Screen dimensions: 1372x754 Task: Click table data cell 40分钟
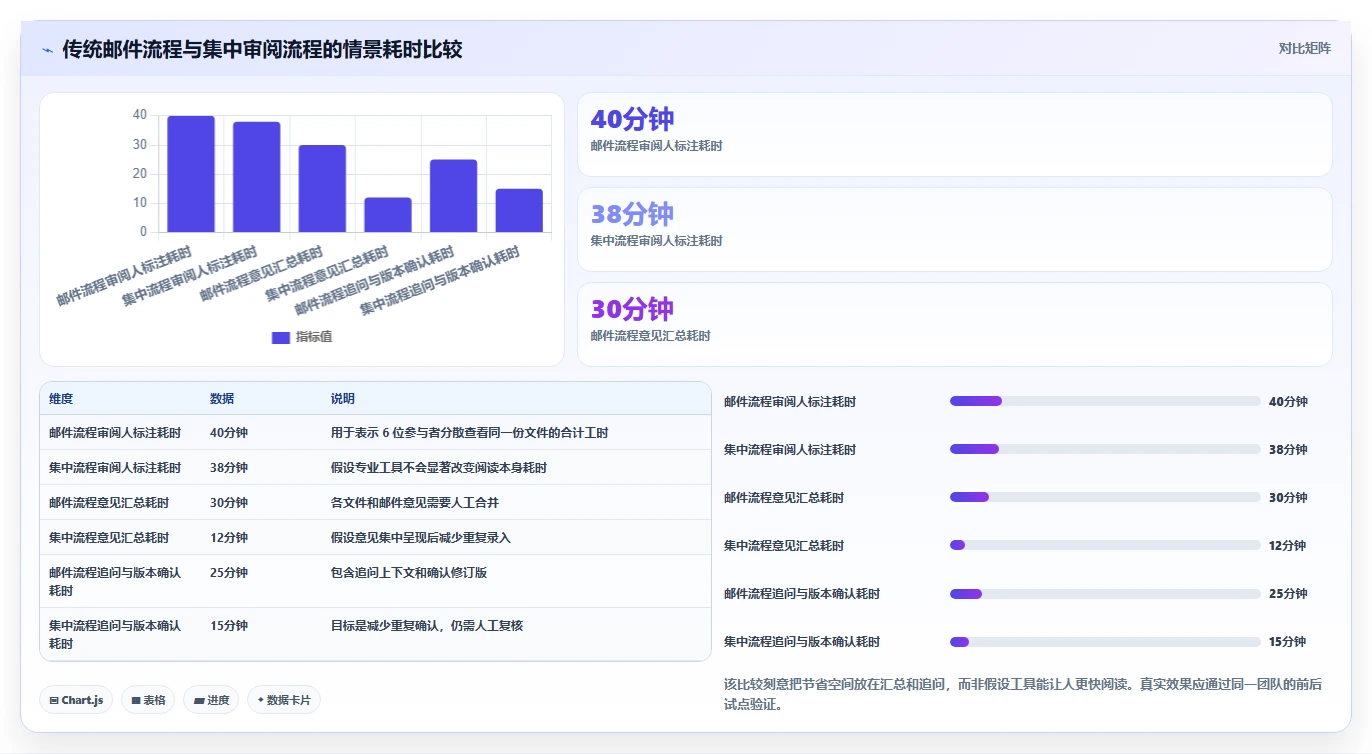(229, 433)
